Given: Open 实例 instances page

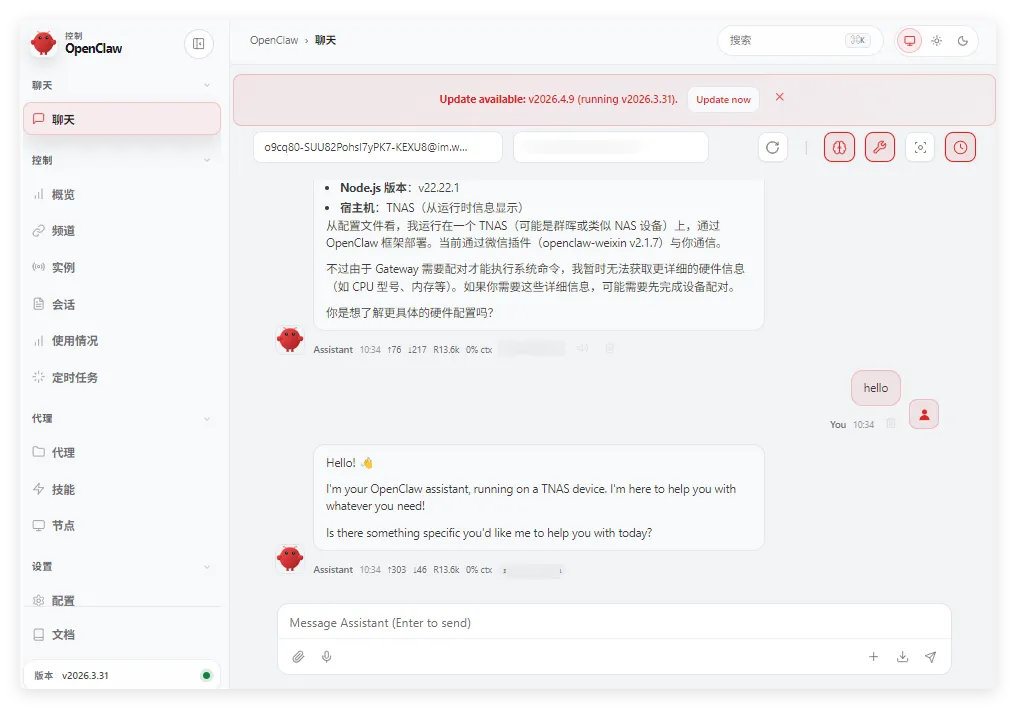Looking at the screenshot, I should click(122, 267).
